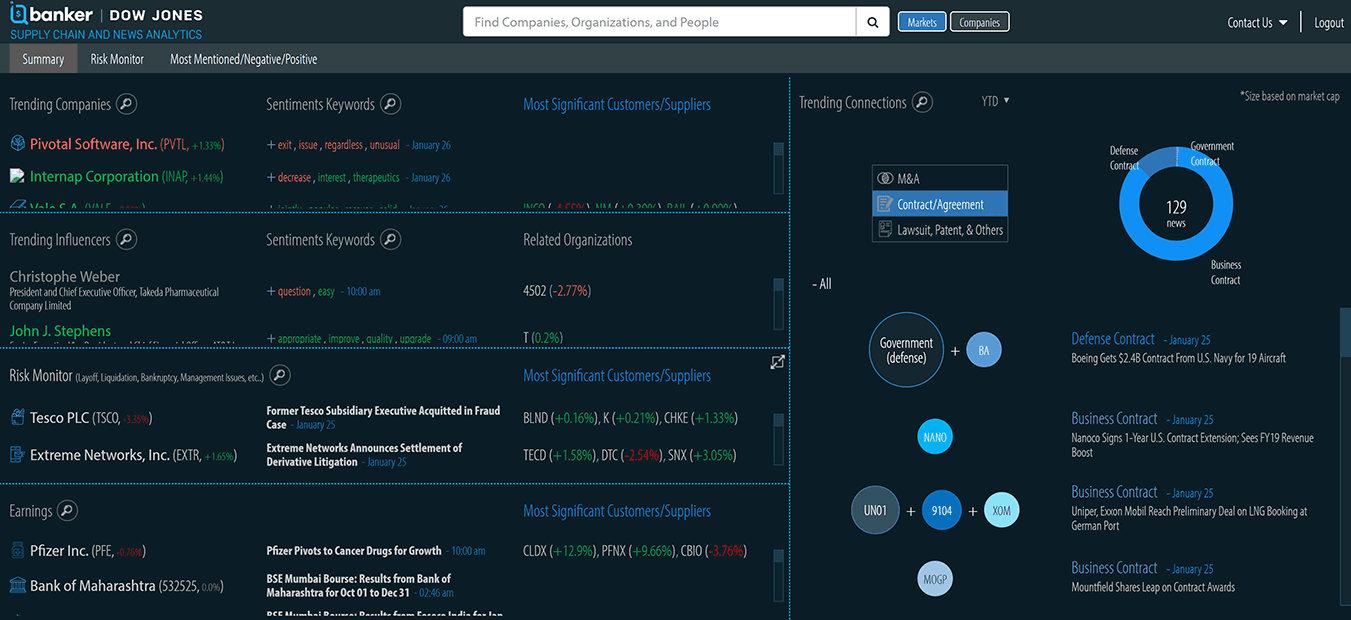
Task: Collapse the '- All' connections group
Action: pos(822,284)
